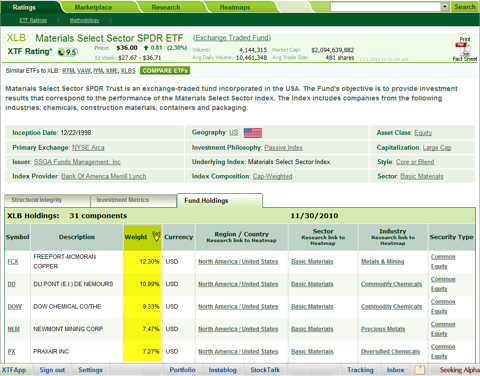The height and width of the screenshot is (376, 480).
Task: Open the FCX symbol link
Action: click(13, 262)
